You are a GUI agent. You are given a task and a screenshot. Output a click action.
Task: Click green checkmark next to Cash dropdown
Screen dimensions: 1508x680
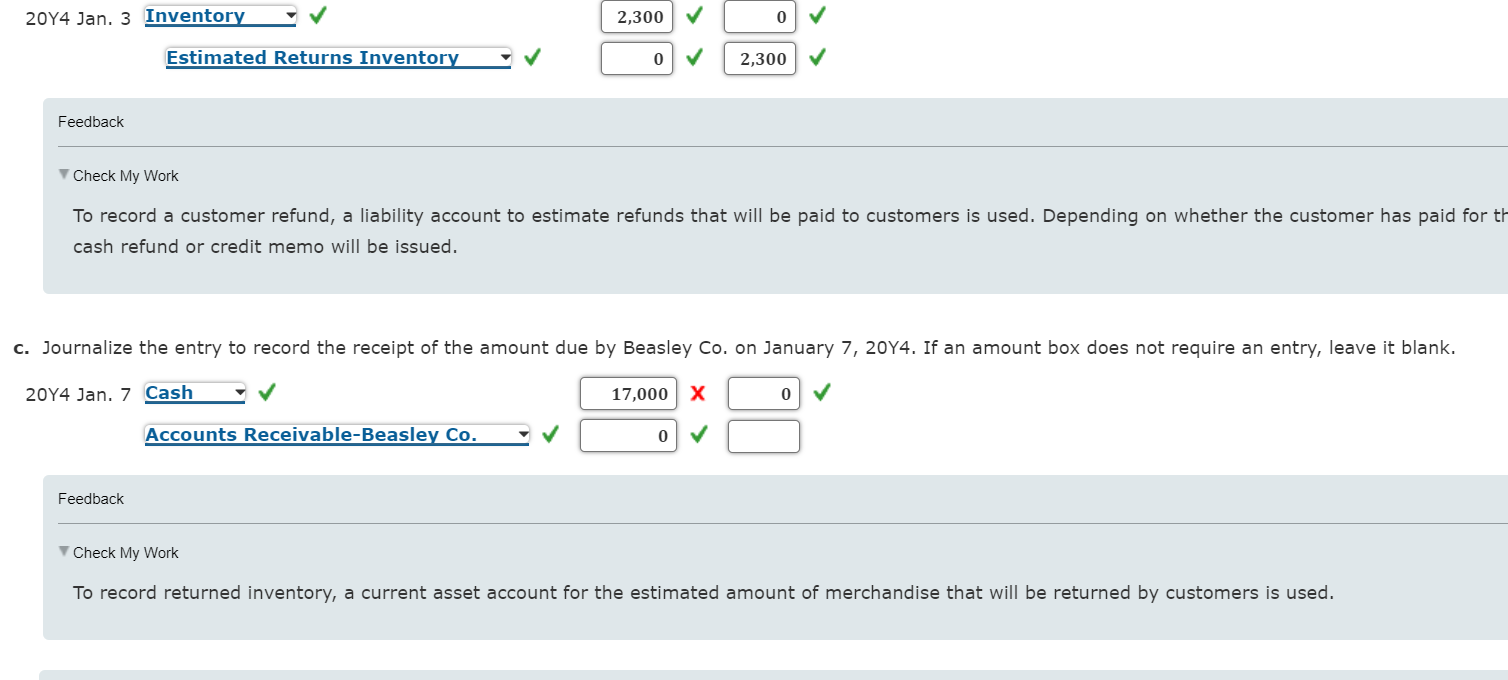pos(266,392)
